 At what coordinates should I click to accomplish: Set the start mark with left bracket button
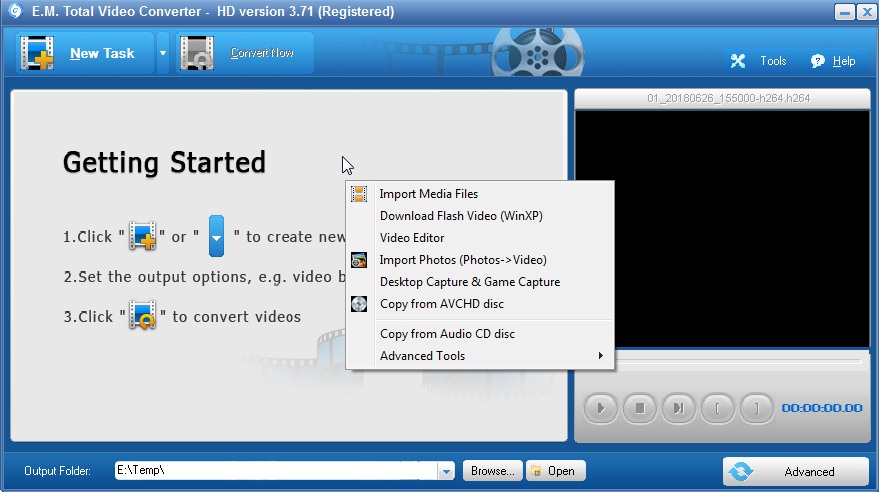click(x=717, y=408)
